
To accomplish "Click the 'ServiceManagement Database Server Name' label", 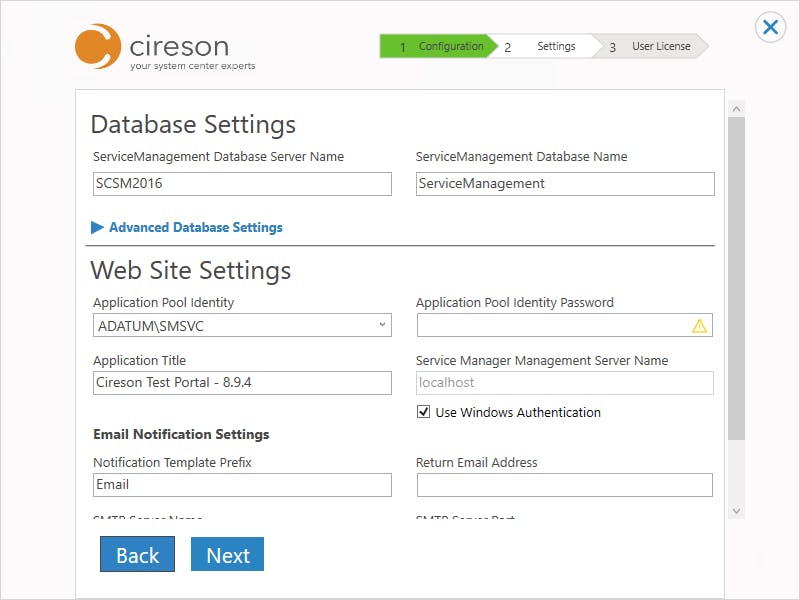I will coord(218,157).
